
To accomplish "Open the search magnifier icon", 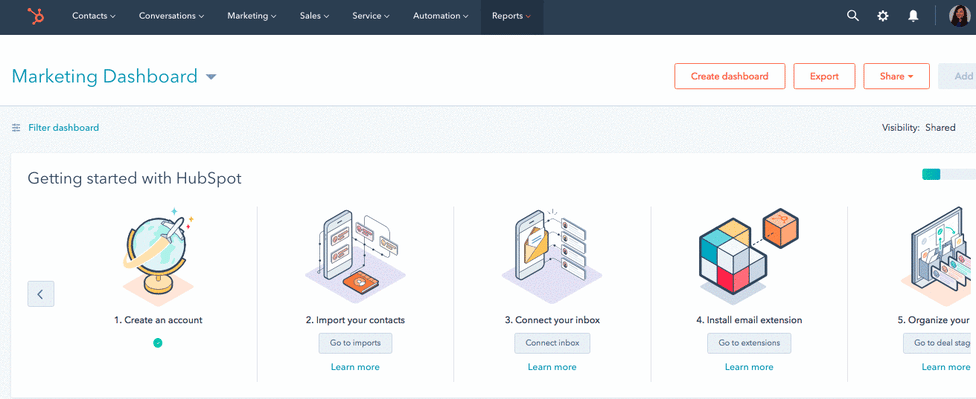I will point(853,17).
